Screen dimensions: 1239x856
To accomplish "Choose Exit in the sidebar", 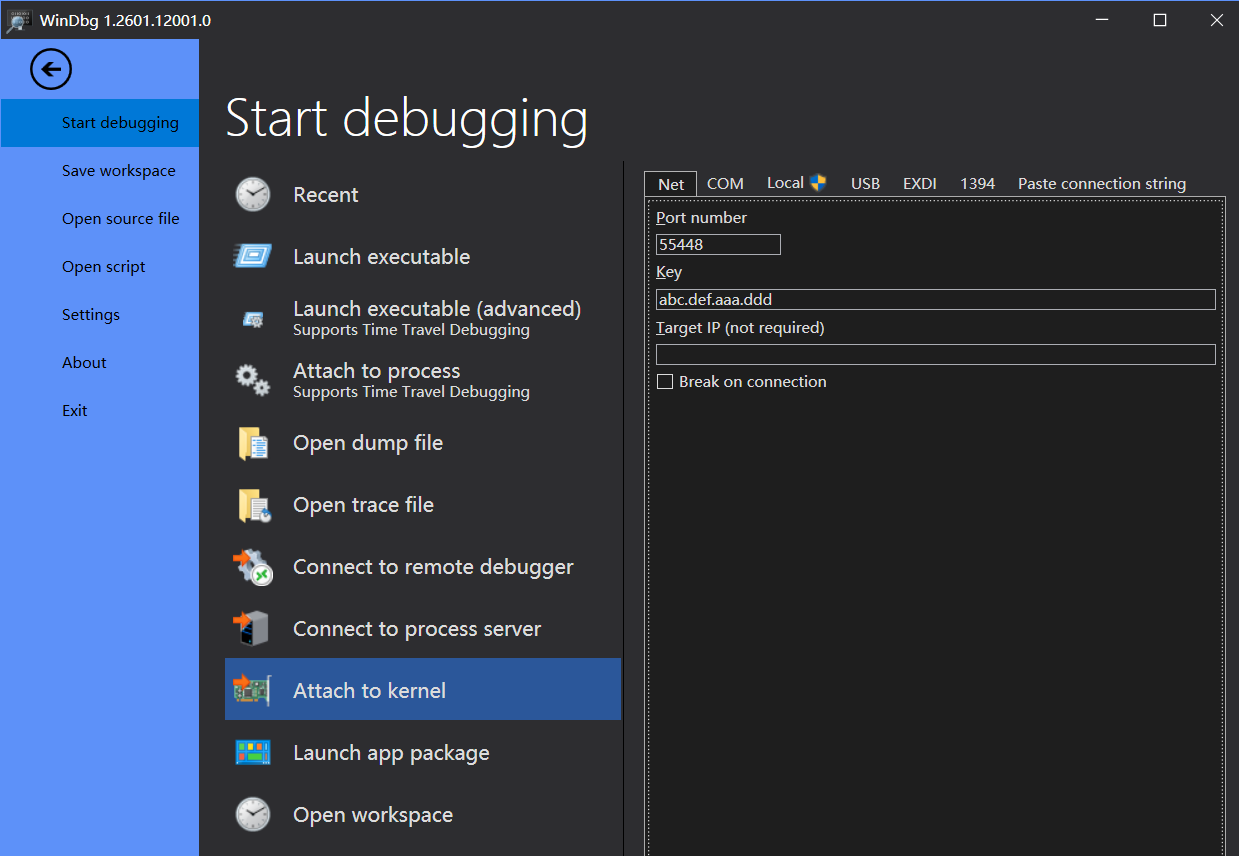I will click(100, 411).
